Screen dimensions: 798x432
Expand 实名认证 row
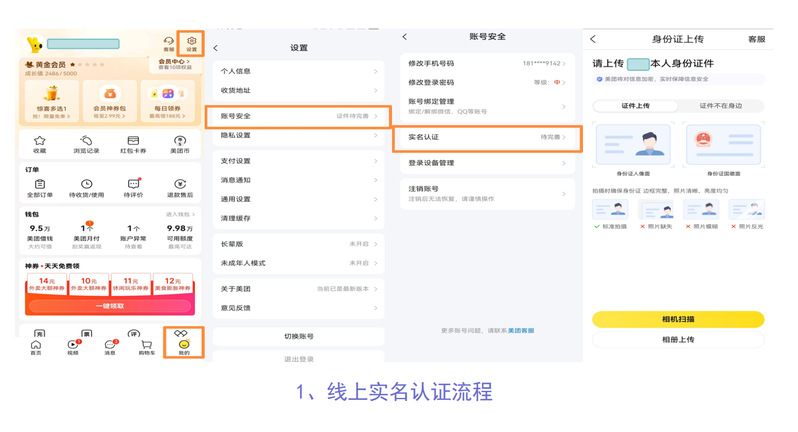488,136
